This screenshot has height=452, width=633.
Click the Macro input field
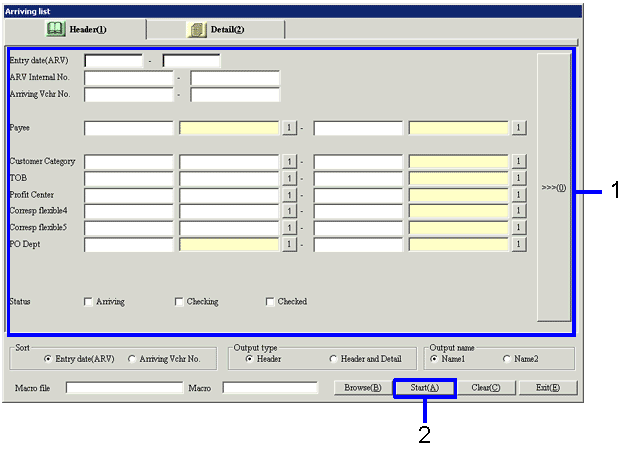[270, 388]
